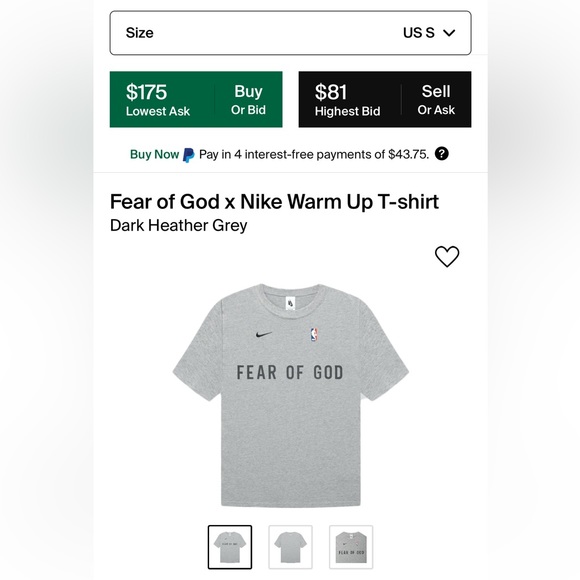The height and width of the screenshot is (580, 580).
Task: Select first front-view shirt thumbnail
Action: 230,547
